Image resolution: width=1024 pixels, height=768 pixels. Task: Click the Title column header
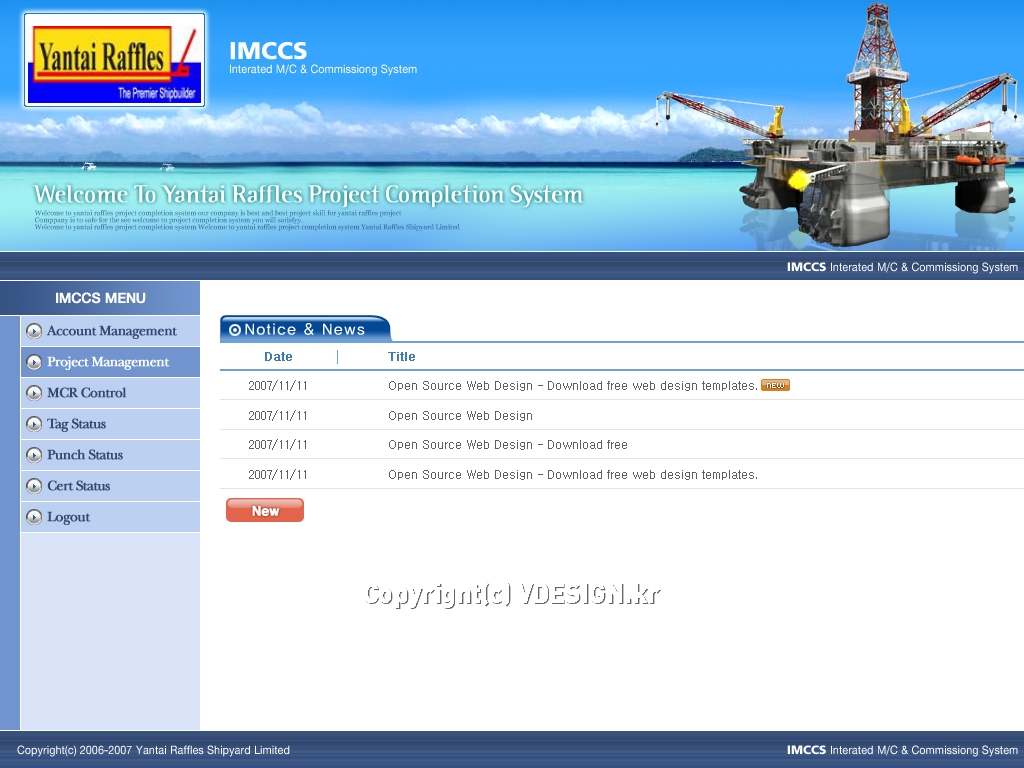point(402,357)
